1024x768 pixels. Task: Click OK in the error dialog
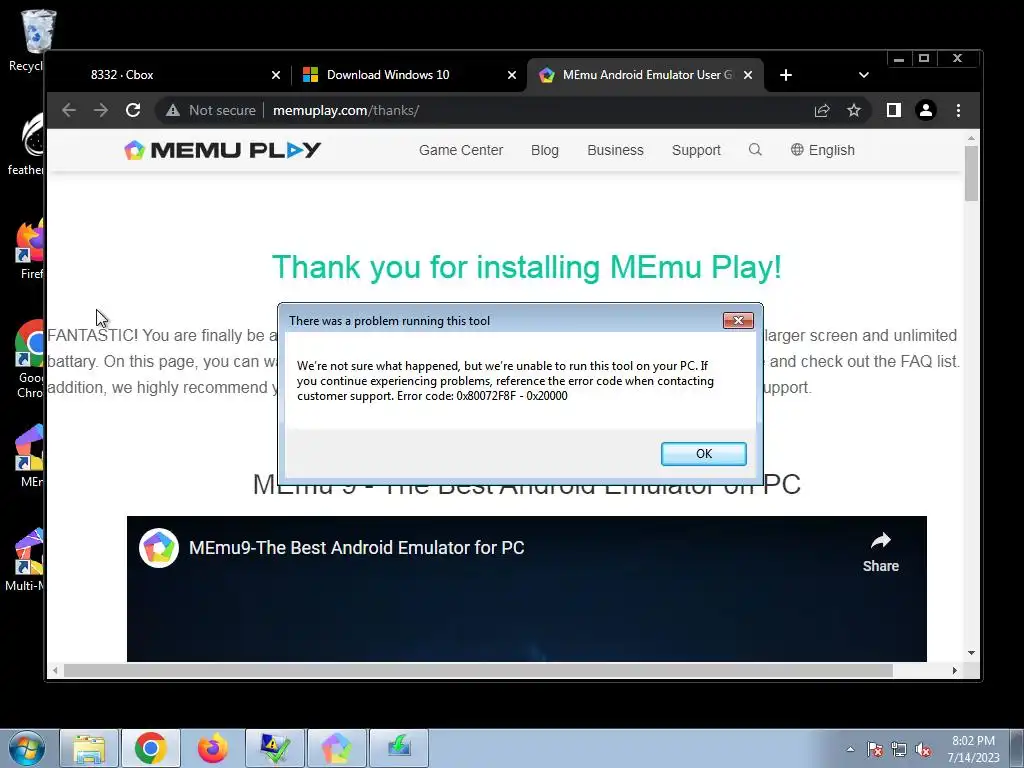pyautogui.click(x=703, y=454)
